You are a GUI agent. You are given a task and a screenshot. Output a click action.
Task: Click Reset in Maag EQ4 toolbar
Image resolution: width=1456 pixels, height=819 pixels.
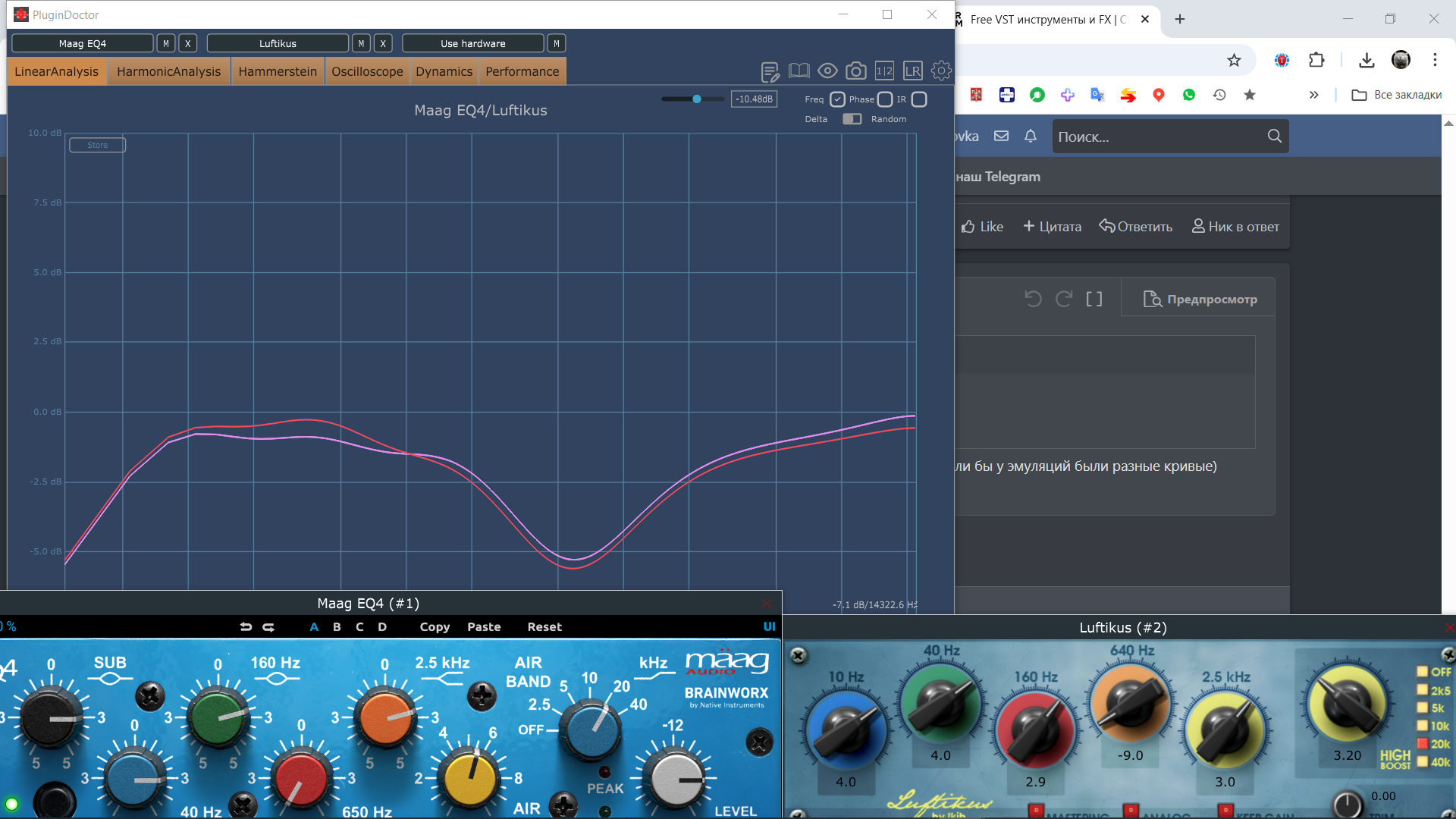pos(544,627)
